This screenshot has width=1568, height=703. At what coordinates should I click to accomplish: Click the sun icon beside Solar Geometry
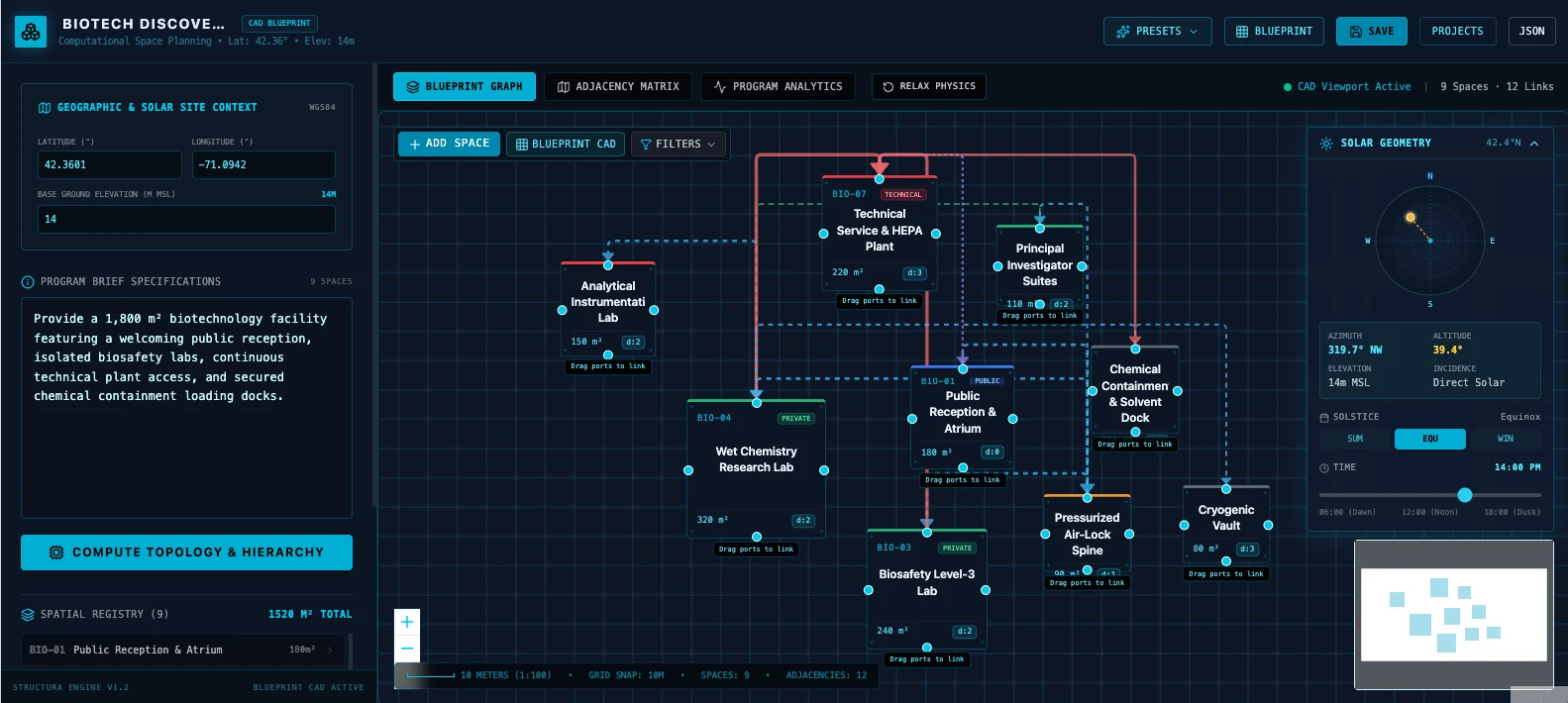[1326, 144]
